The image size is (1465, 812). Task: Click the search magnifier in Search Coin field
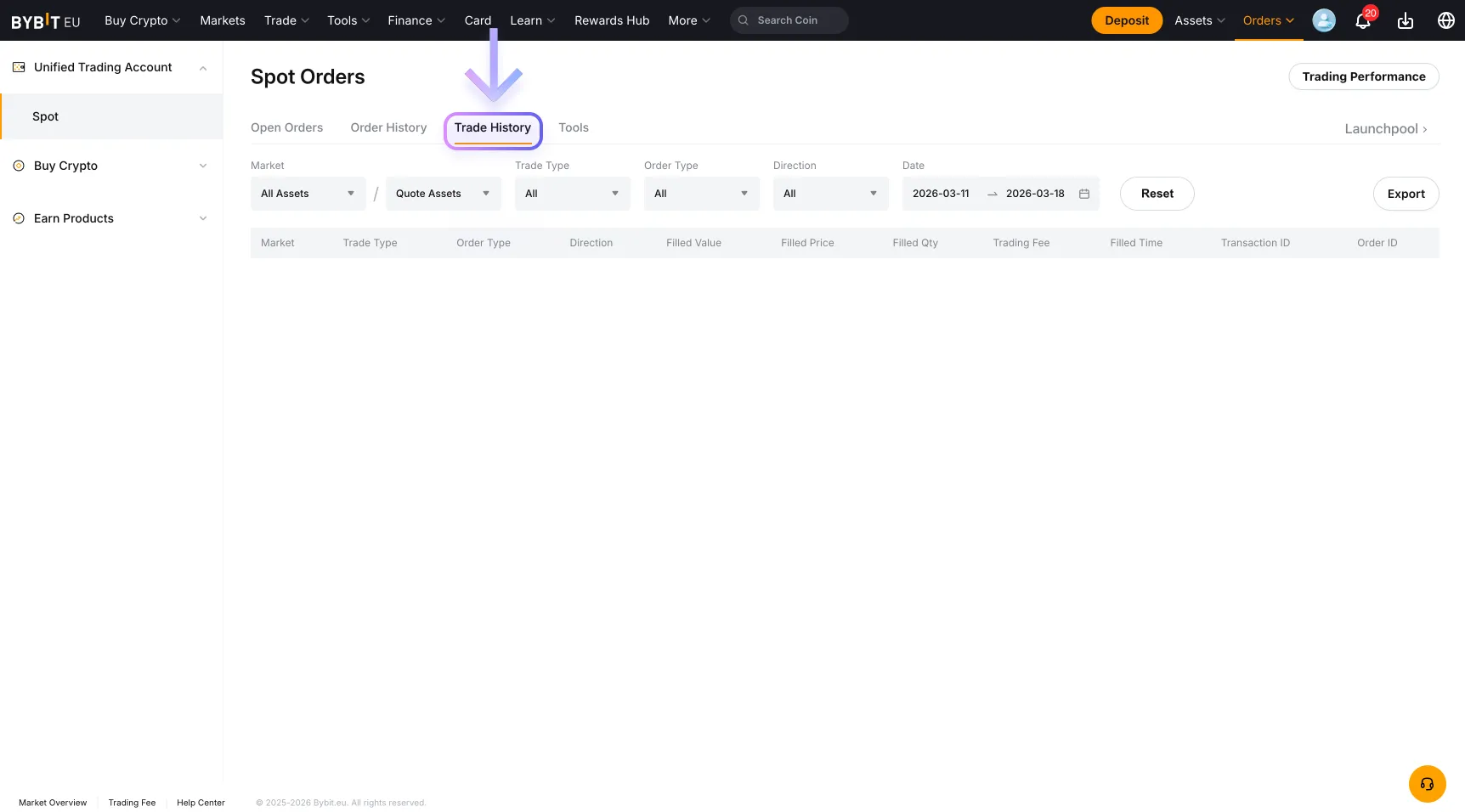(743, 20)
